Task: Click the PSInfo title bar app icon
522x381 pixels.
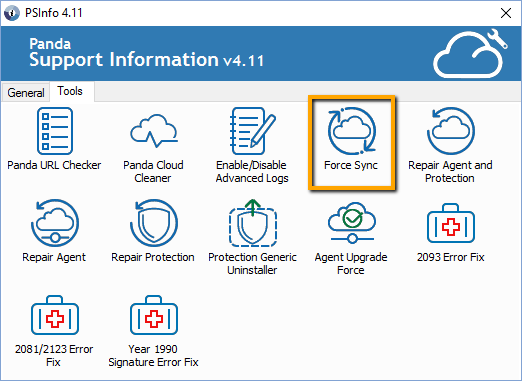Action: point(12,13)
